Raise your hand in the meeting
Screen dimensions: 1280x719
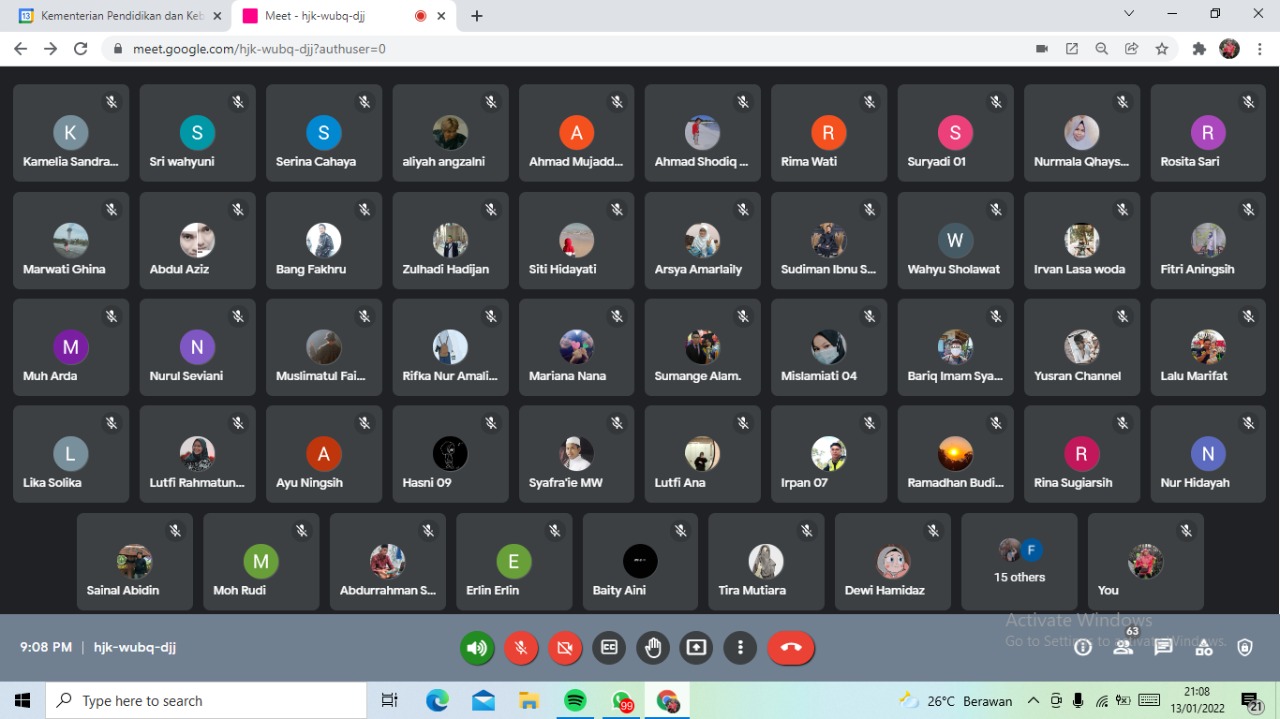pyautogui.click(x=652, y=648)
